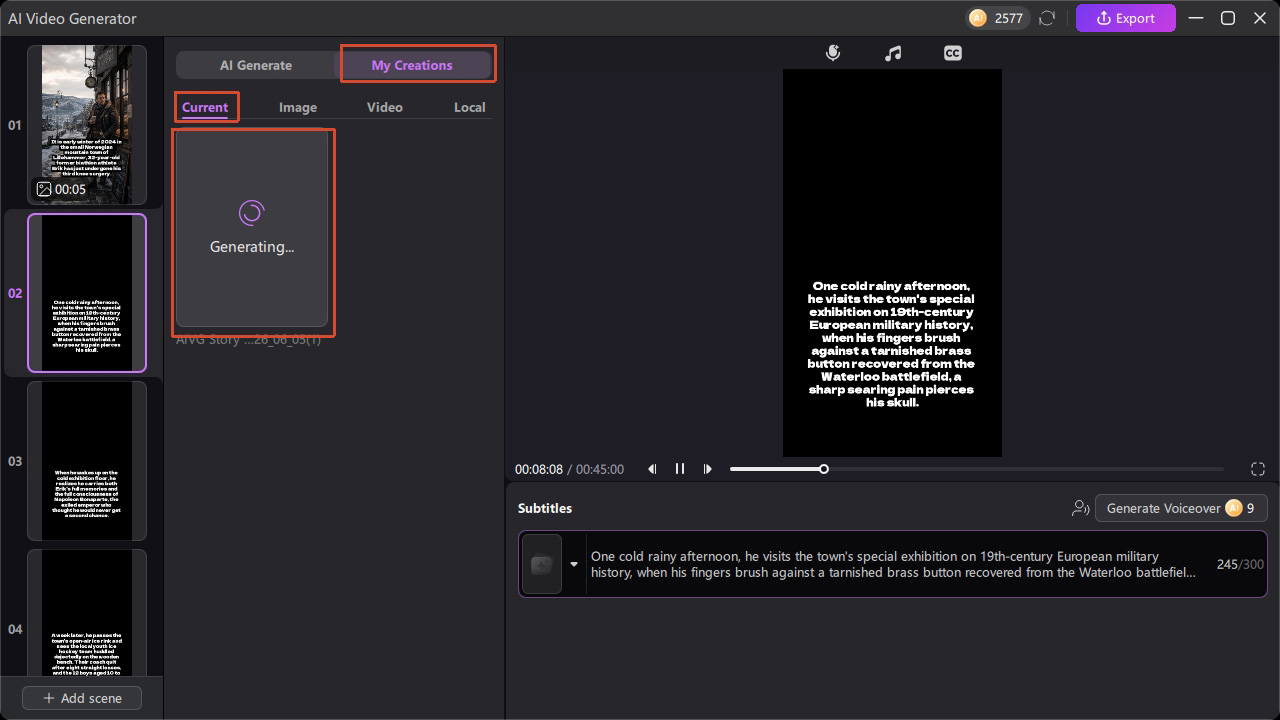
Task: Select the Video sub-tab
Action: coord(385,107)
